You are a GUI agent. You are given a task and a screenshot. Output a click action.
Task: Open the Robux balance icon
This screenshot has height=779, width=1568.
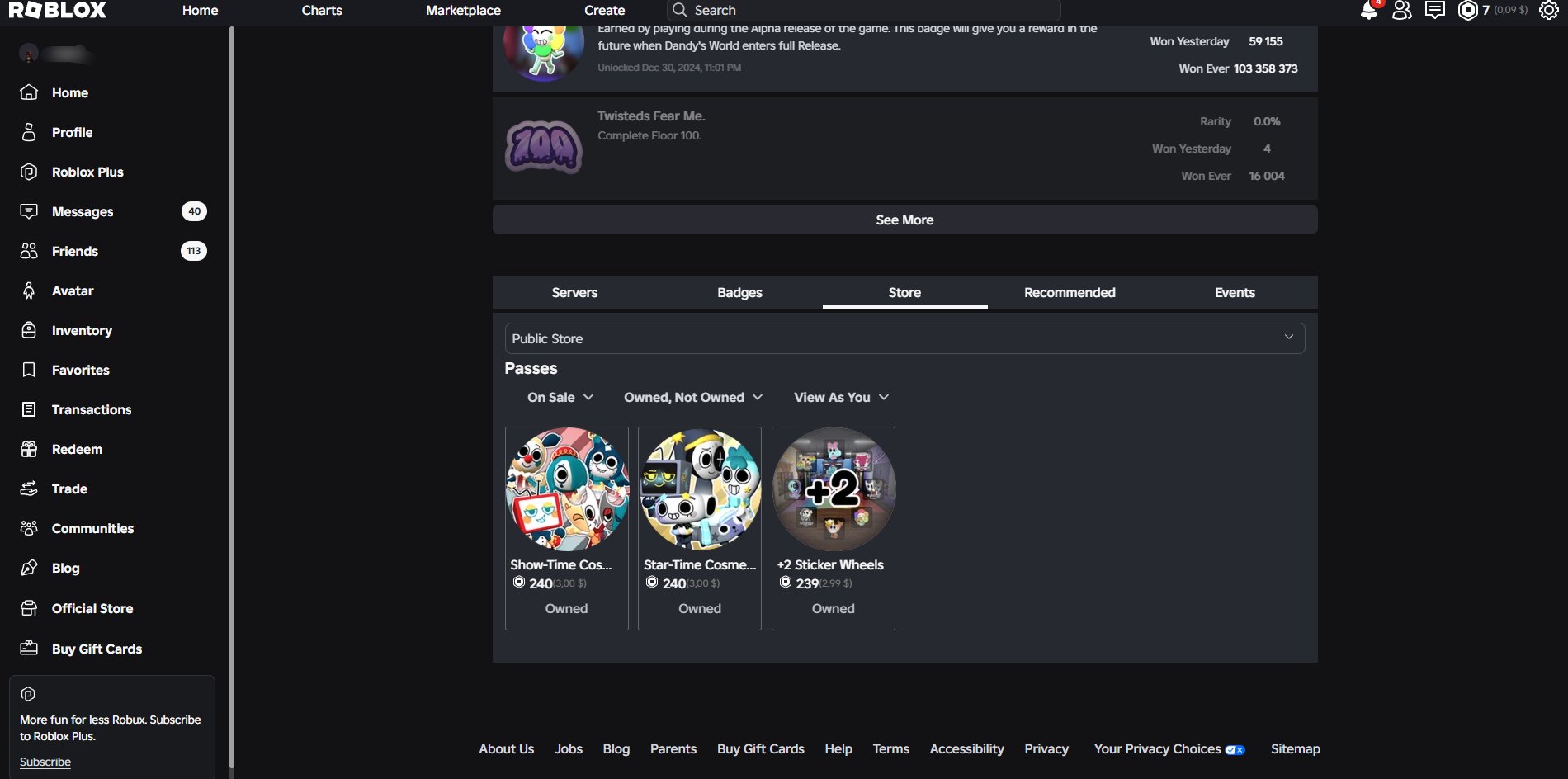1467,10
